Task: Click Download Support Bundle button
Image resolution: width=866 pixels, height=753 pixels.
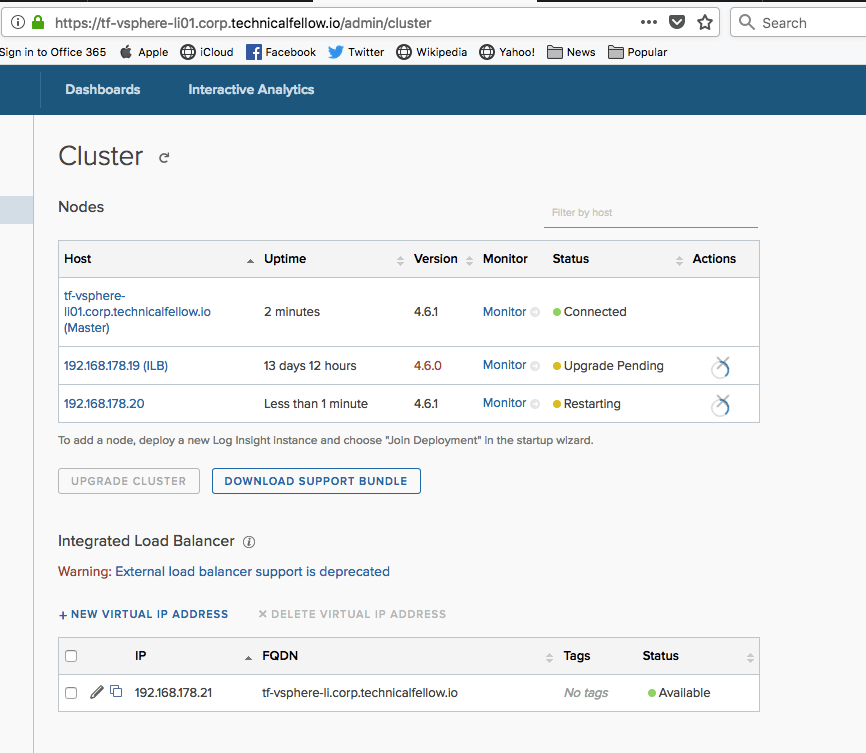Action: [x=316, y=481]
